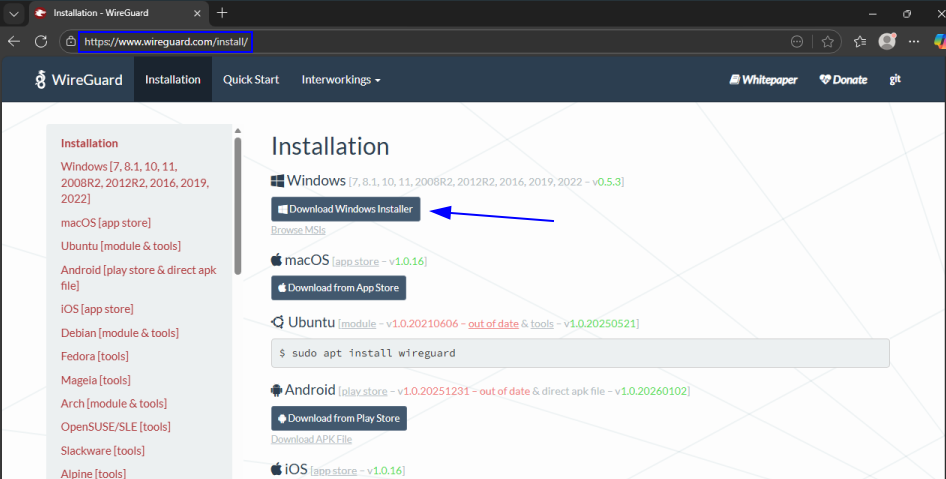Open the favorites list icon
946x479 pixels.
[x=860, y=42]
